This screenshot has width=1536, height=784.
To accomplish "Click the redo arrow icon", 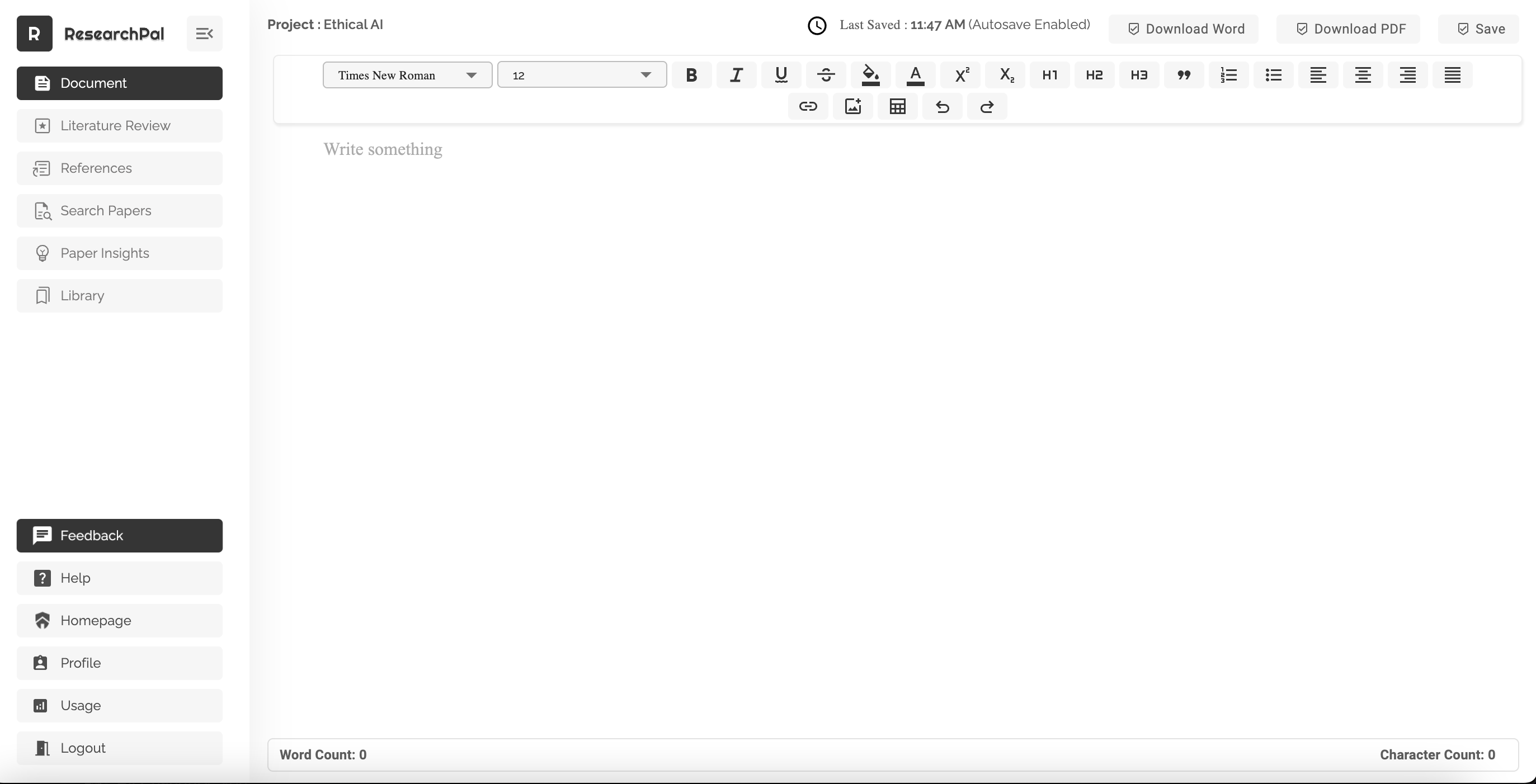I will coord(987,107).
